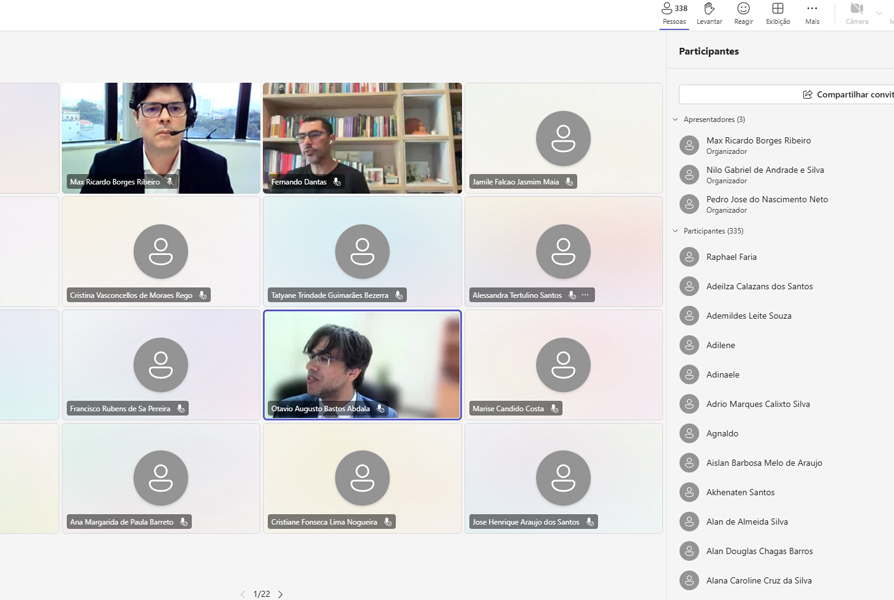Click mic icon on Jose Henrique tile
The height and width of the screenshot is (600, 894).
point(590,522)
